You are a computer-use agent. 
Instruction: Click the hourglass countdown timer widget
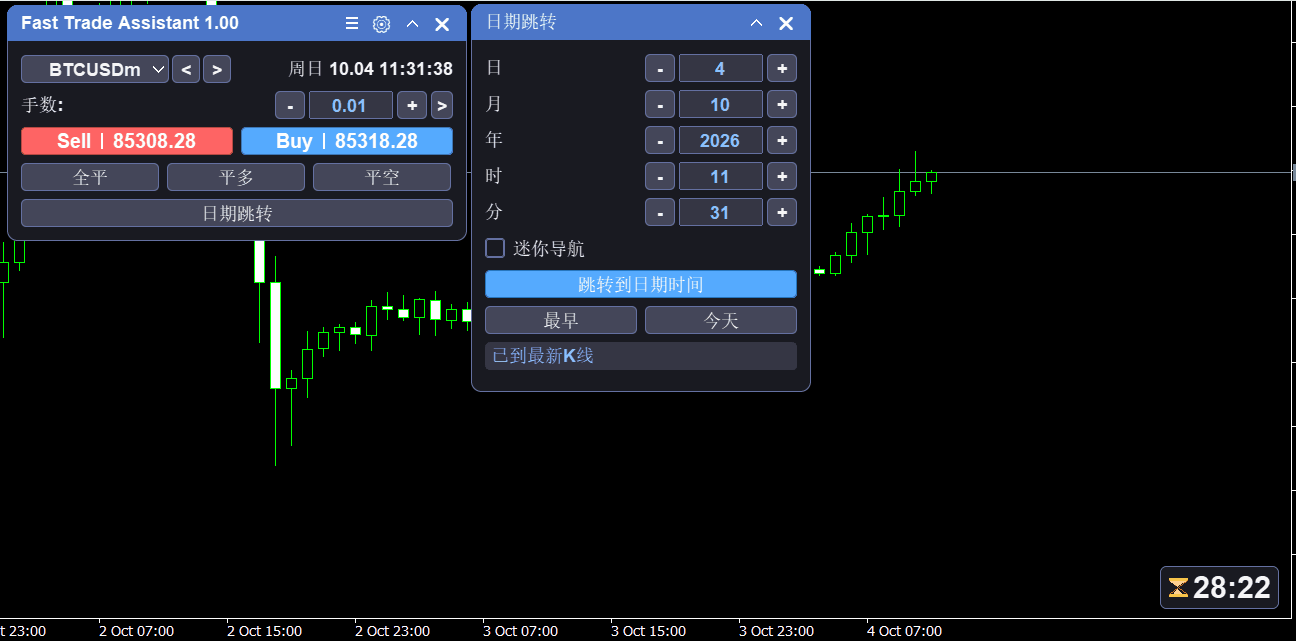pos(1219,587)
